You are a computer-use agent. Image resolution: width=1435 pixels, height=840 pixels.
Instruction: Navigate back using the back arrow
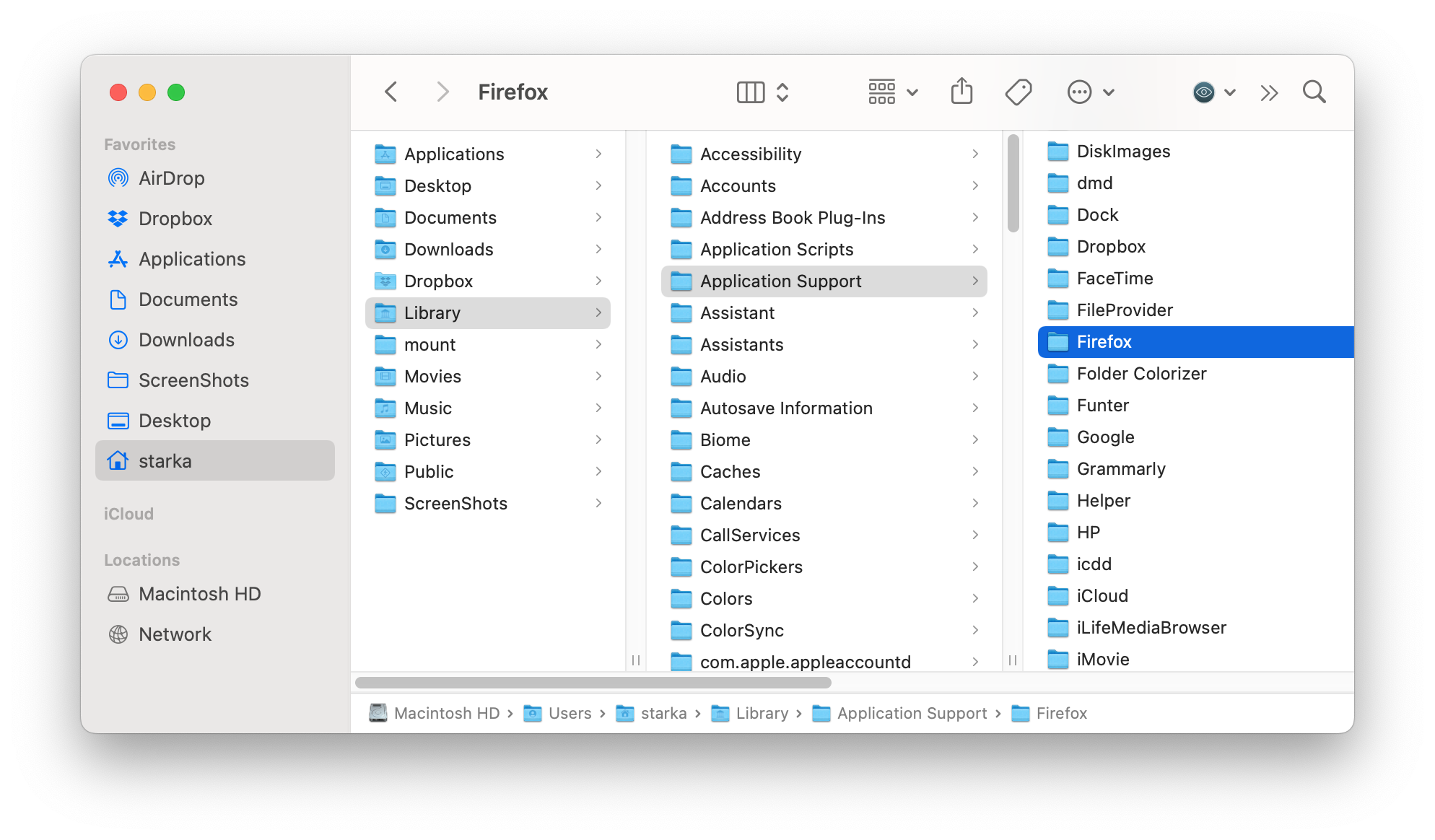391,91
